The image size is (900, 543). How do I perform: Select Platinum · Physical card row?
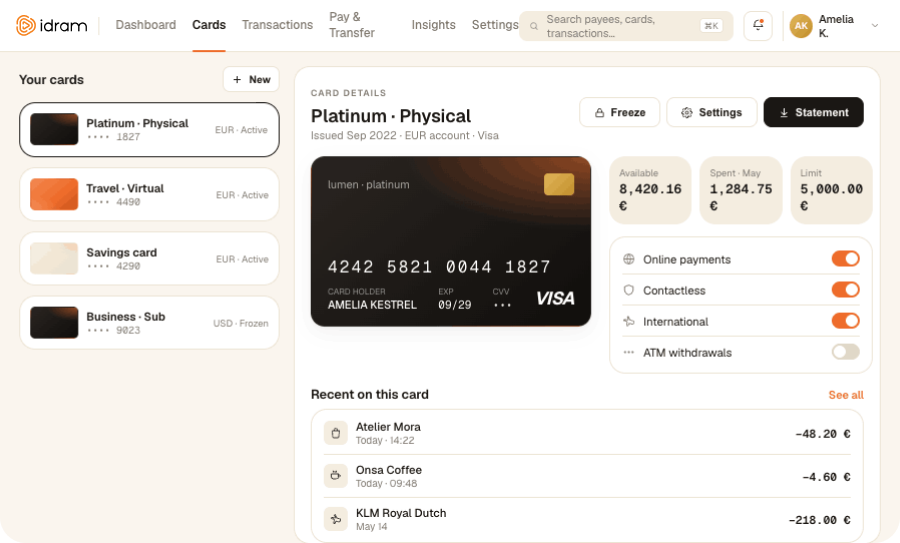(x=149, y=130)
